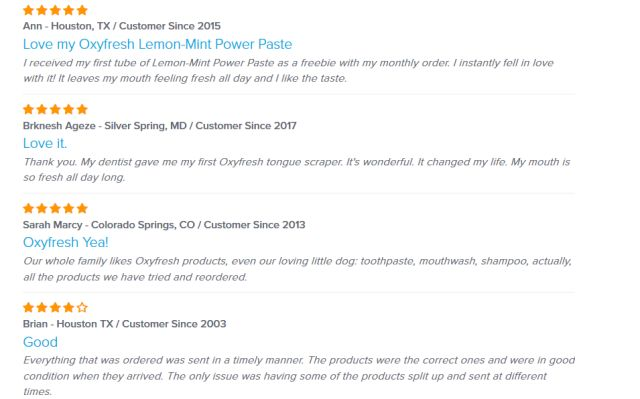This screenshot has width=640, height=399.
Task: Open the 'Oxyfresh Yea!' review title
Action: 66,242
